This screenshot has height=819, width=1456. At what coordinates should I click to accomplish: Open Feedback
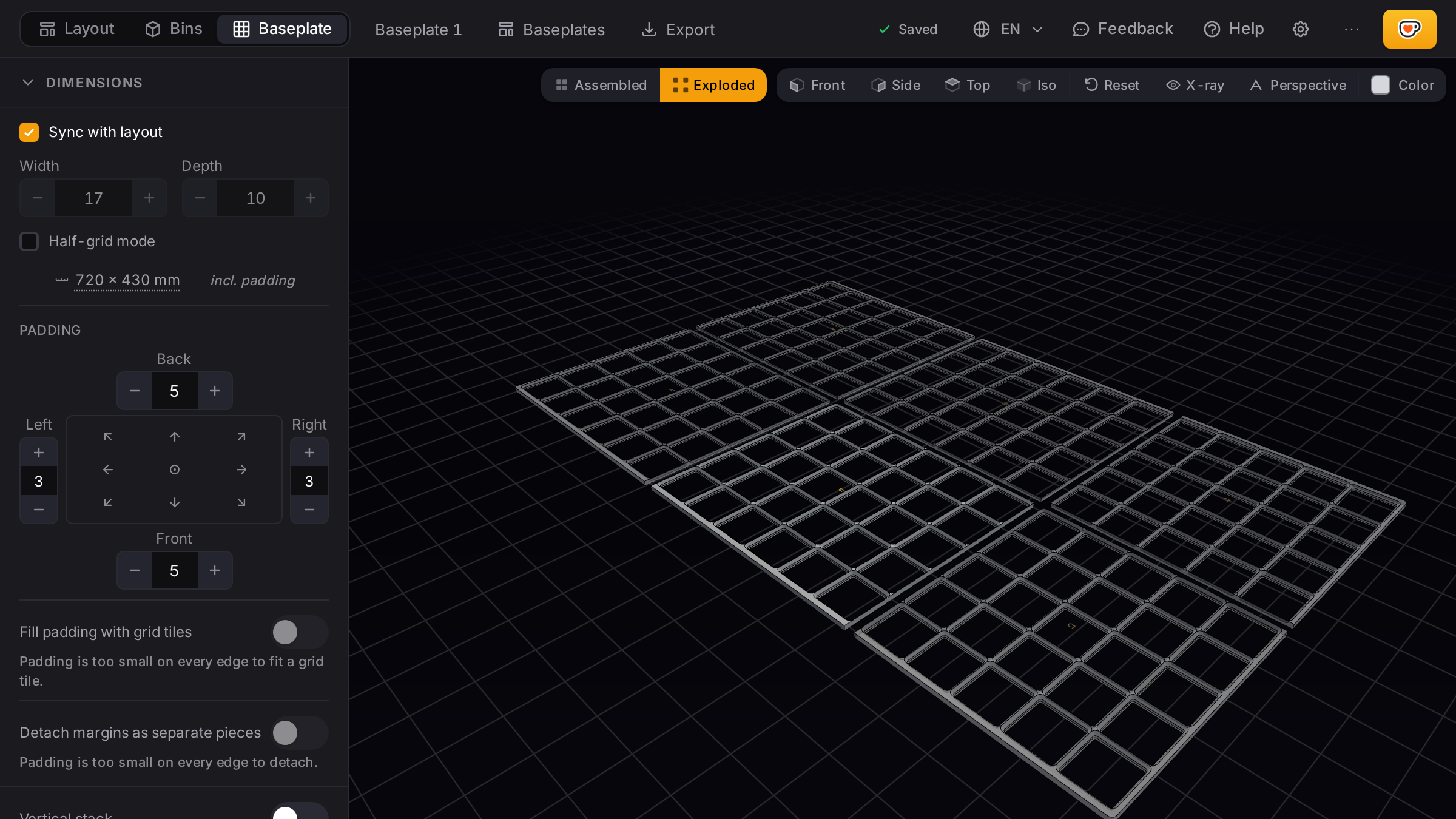pos(1123,29)
